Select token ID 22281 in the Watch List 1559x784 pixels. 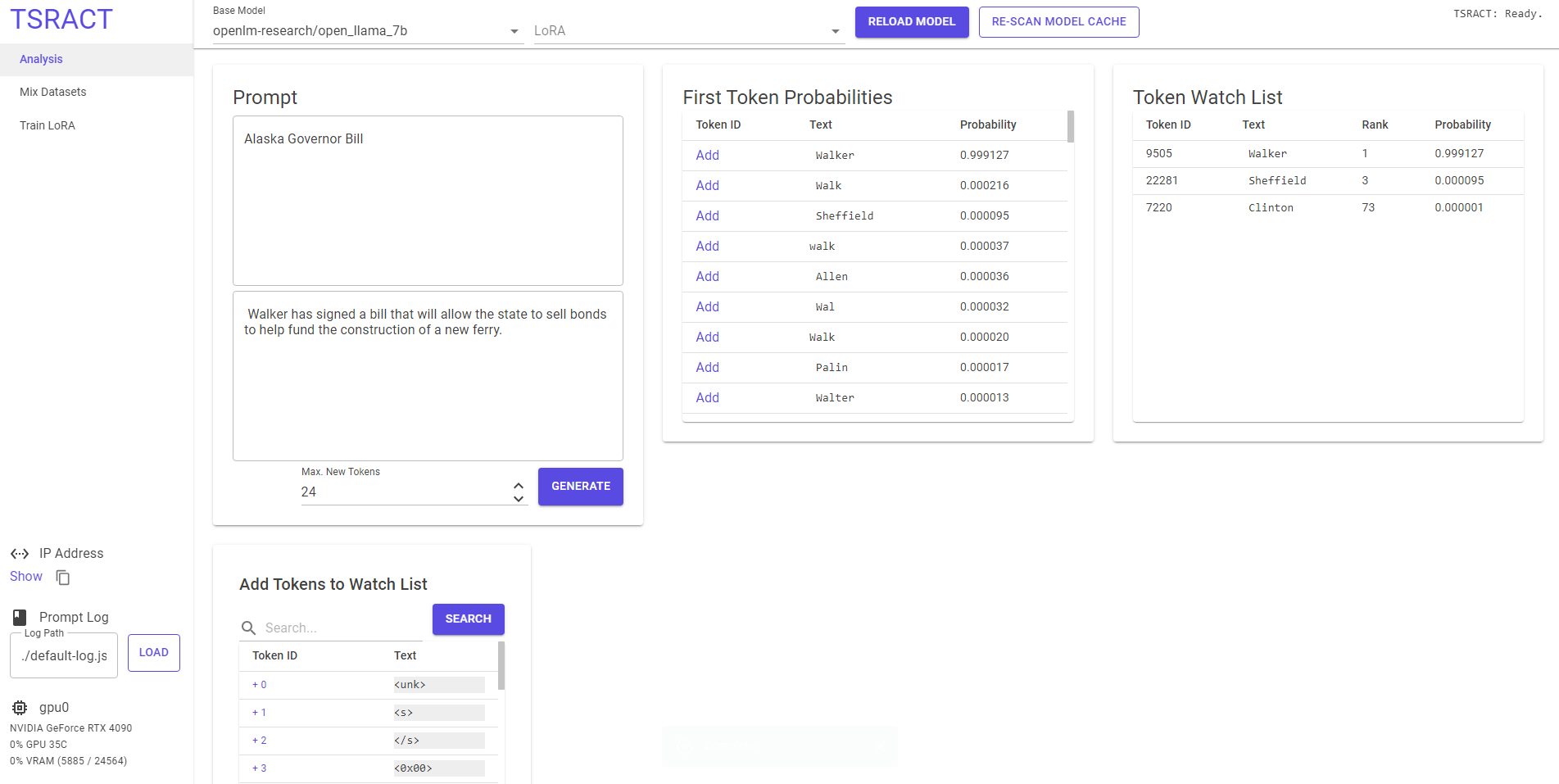(x=1162, y=181)
